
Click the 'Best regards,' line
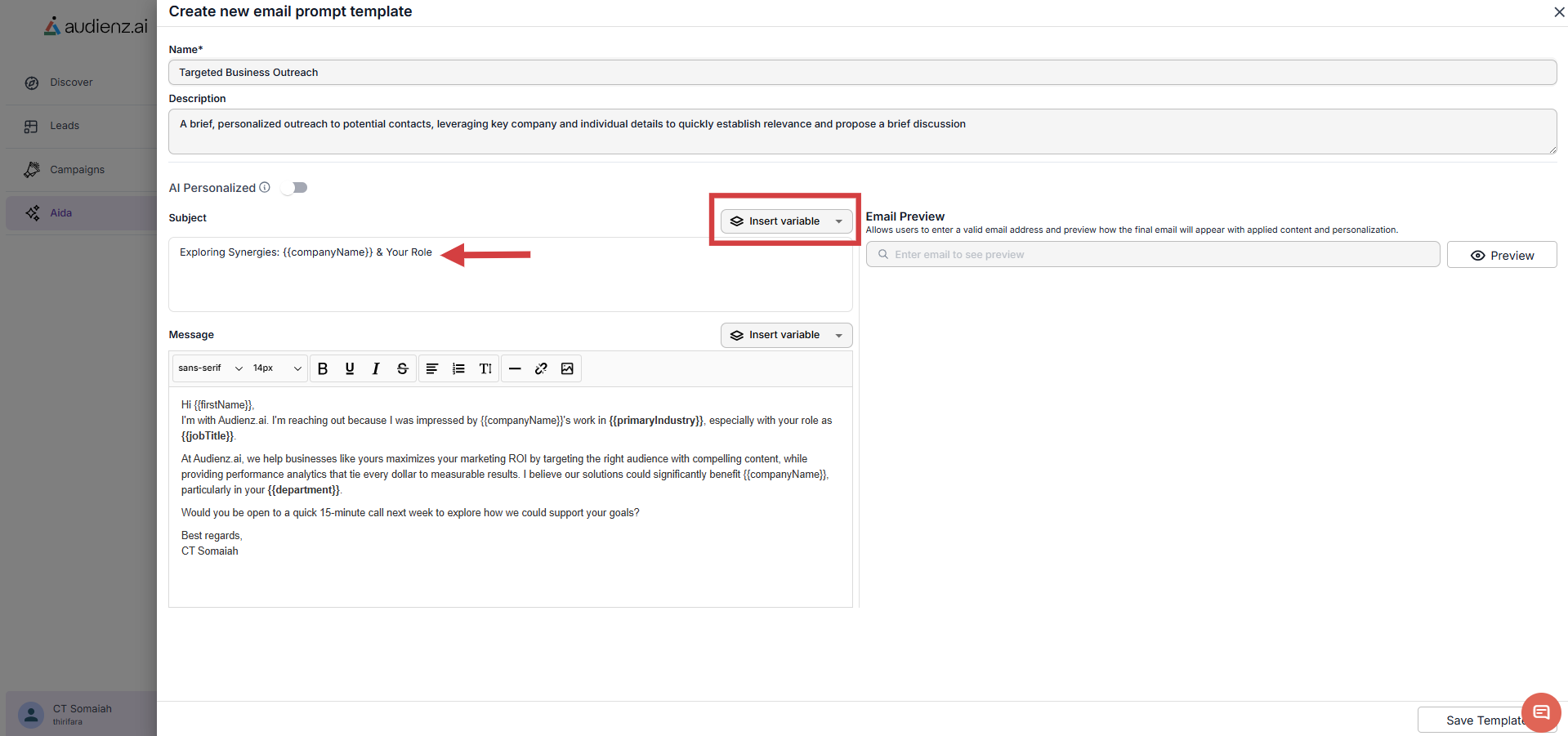tap(212, 536)
